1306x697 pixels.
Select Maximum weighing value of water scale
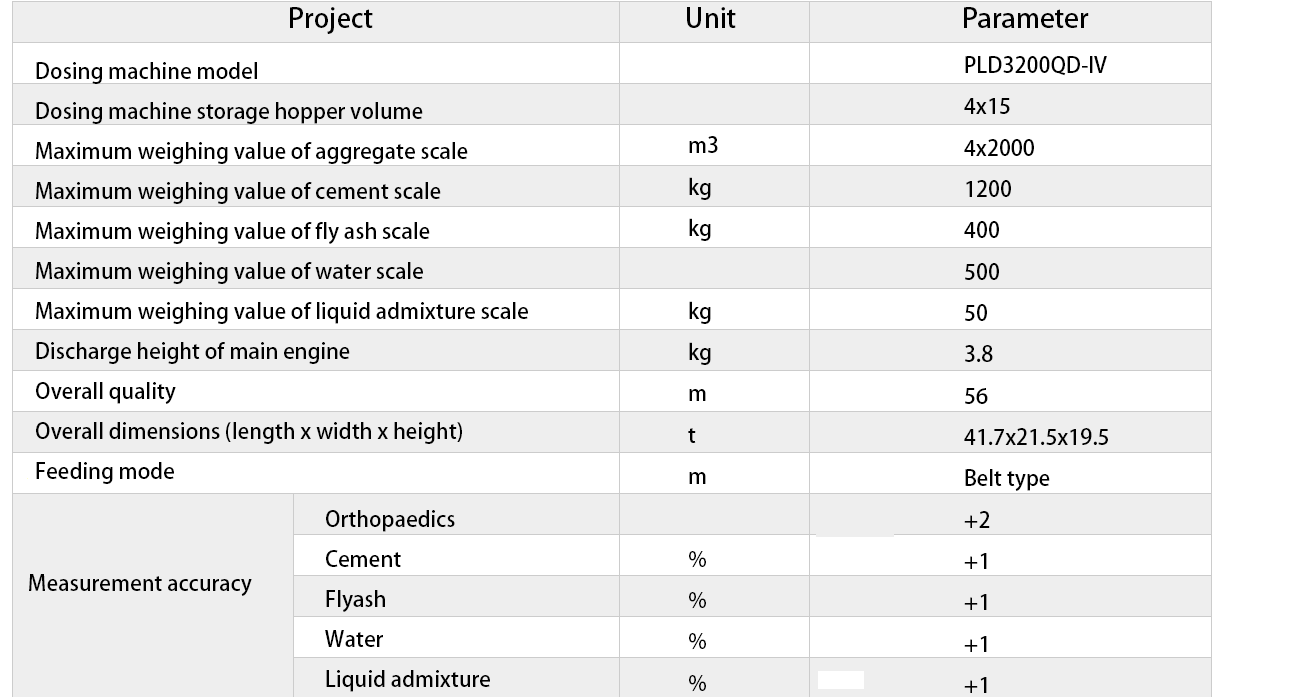[x=229, y=271]
